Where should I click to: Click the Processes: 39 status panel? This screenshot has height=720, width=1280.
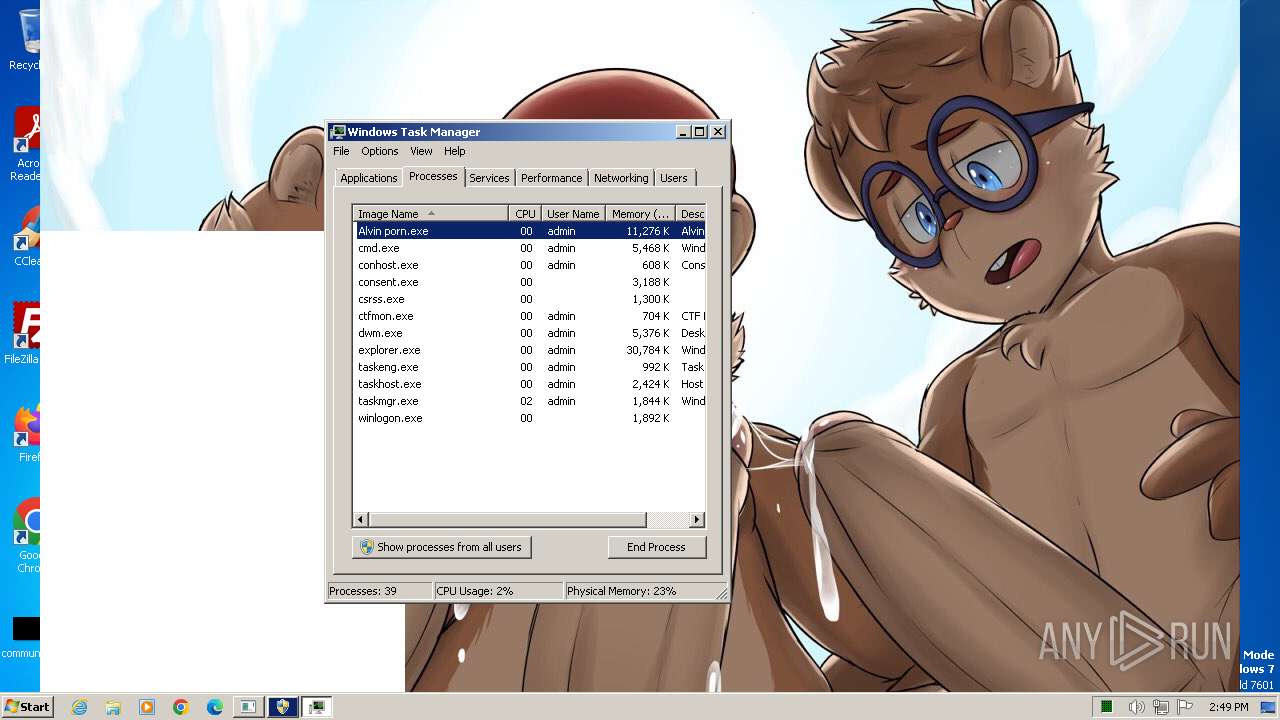tap(380, 591)
